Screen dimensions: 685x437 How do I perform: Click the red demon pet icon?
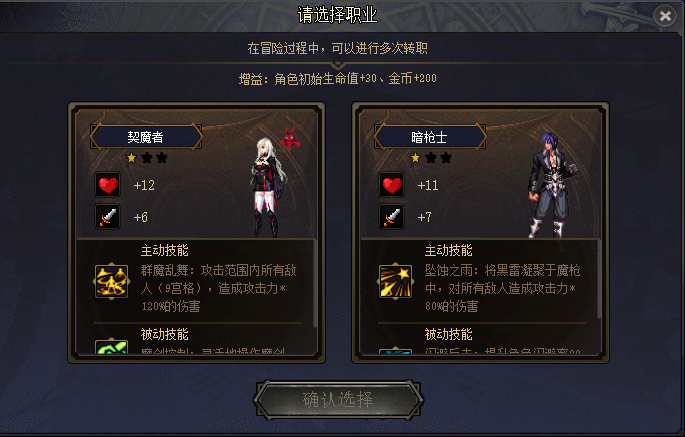(x=290, y=138)
